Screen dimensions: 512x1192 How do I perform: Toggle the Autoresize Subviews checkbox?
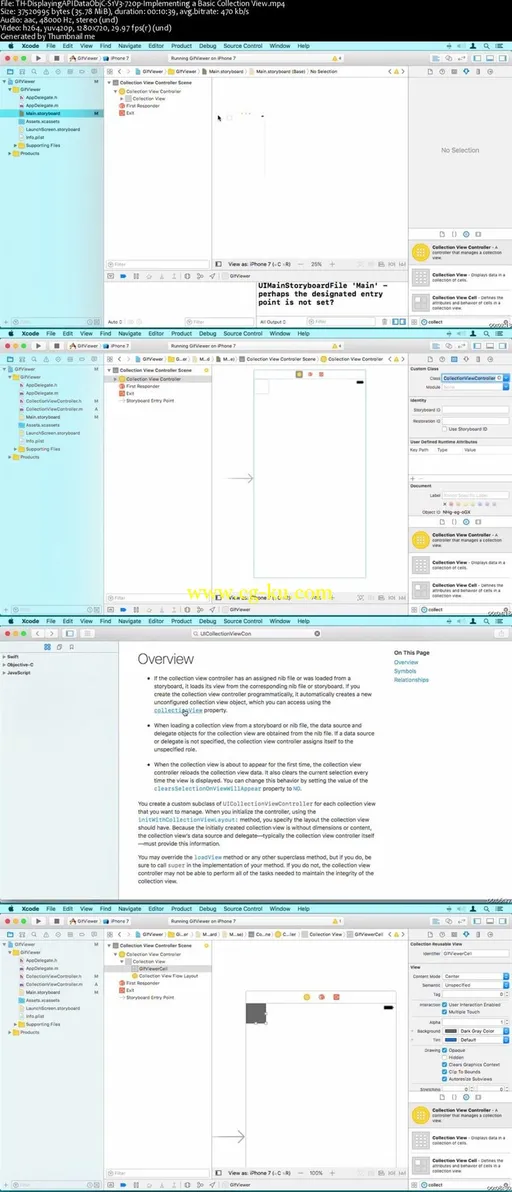tap(445, 1079)
